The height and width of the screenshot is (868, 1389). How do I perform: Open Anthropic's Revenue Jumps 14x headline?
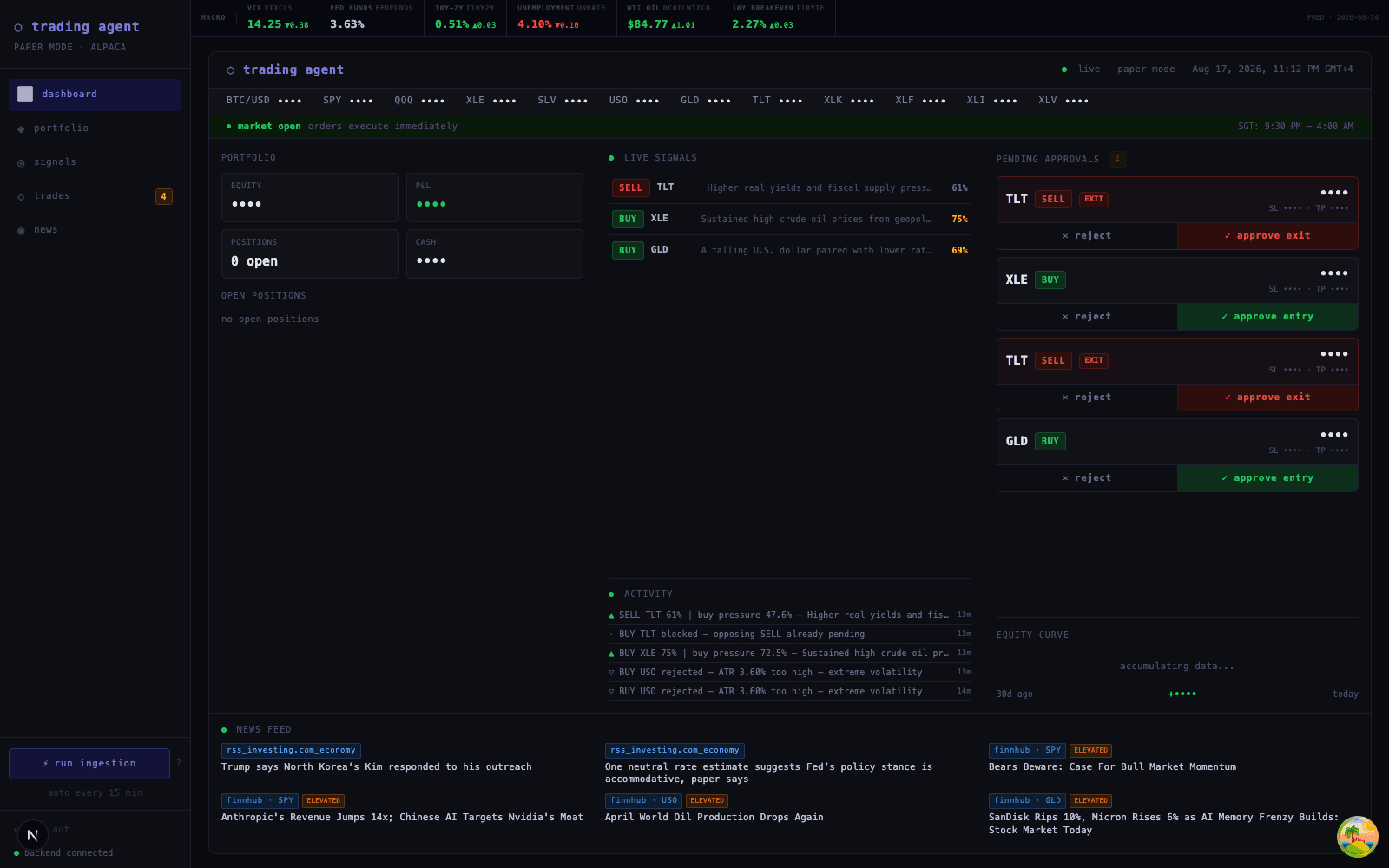click(402, 818)
